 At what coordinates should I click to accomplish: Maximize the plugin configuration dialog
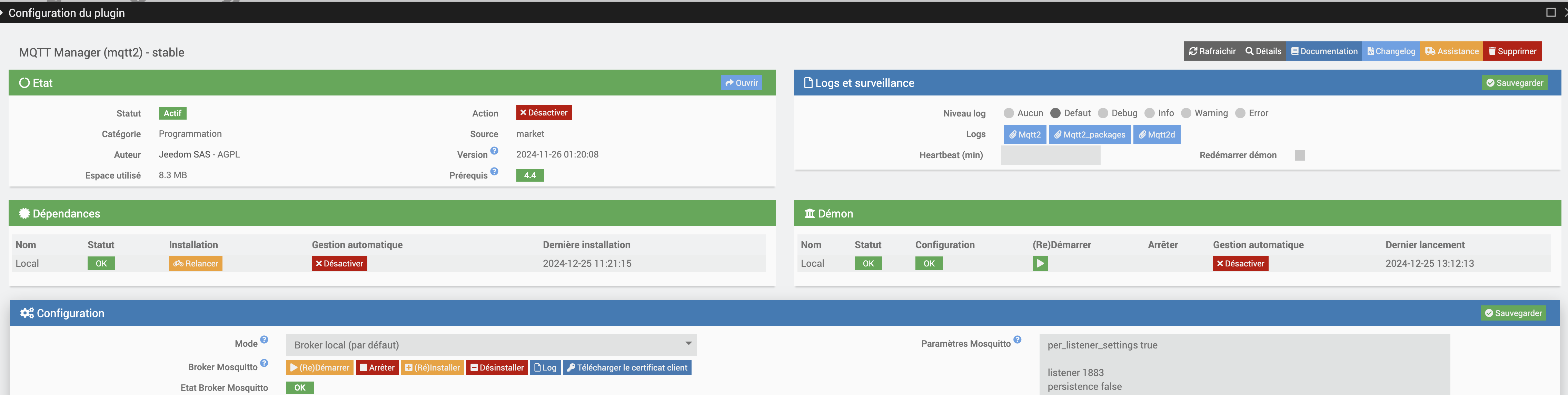[1551, 12]
